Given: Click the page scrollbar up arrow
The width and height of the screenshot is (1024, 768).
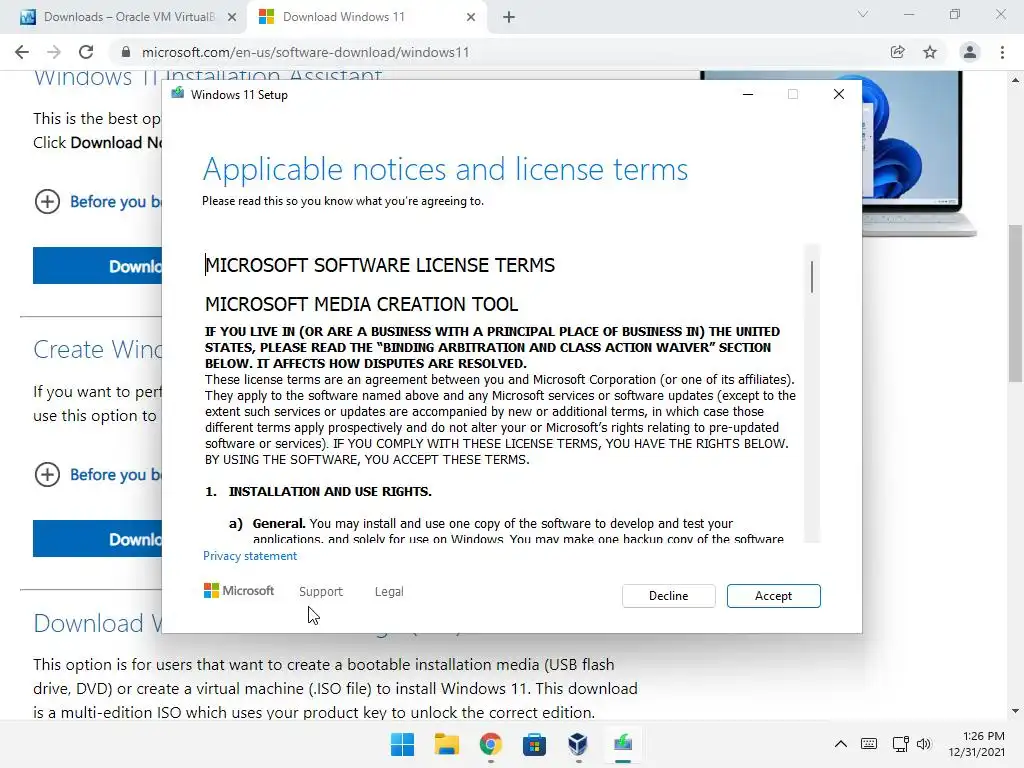Looking at the screenshot, I should (x=1015, y=80).
